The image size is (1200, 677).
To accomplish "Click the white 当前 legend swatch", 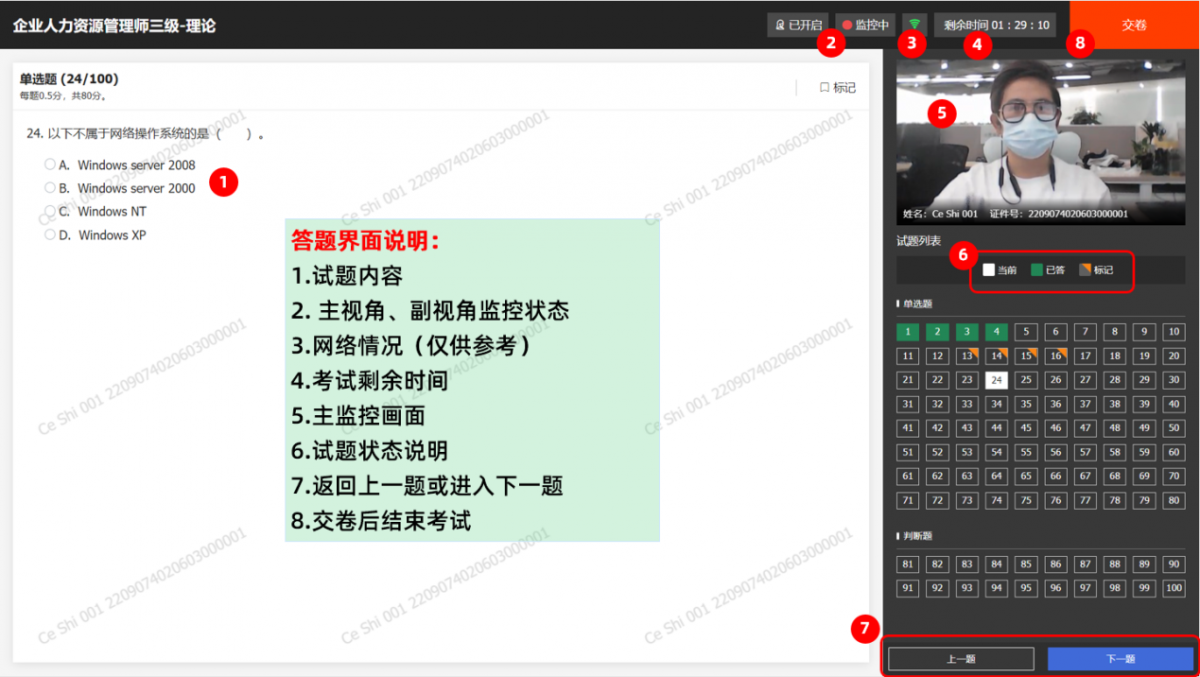I will [988, 270].
